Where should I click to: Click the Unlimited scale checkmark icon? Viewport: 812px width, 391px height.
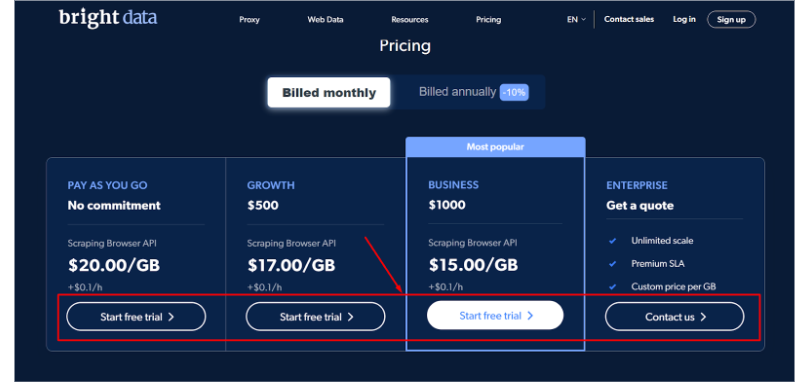613,241
